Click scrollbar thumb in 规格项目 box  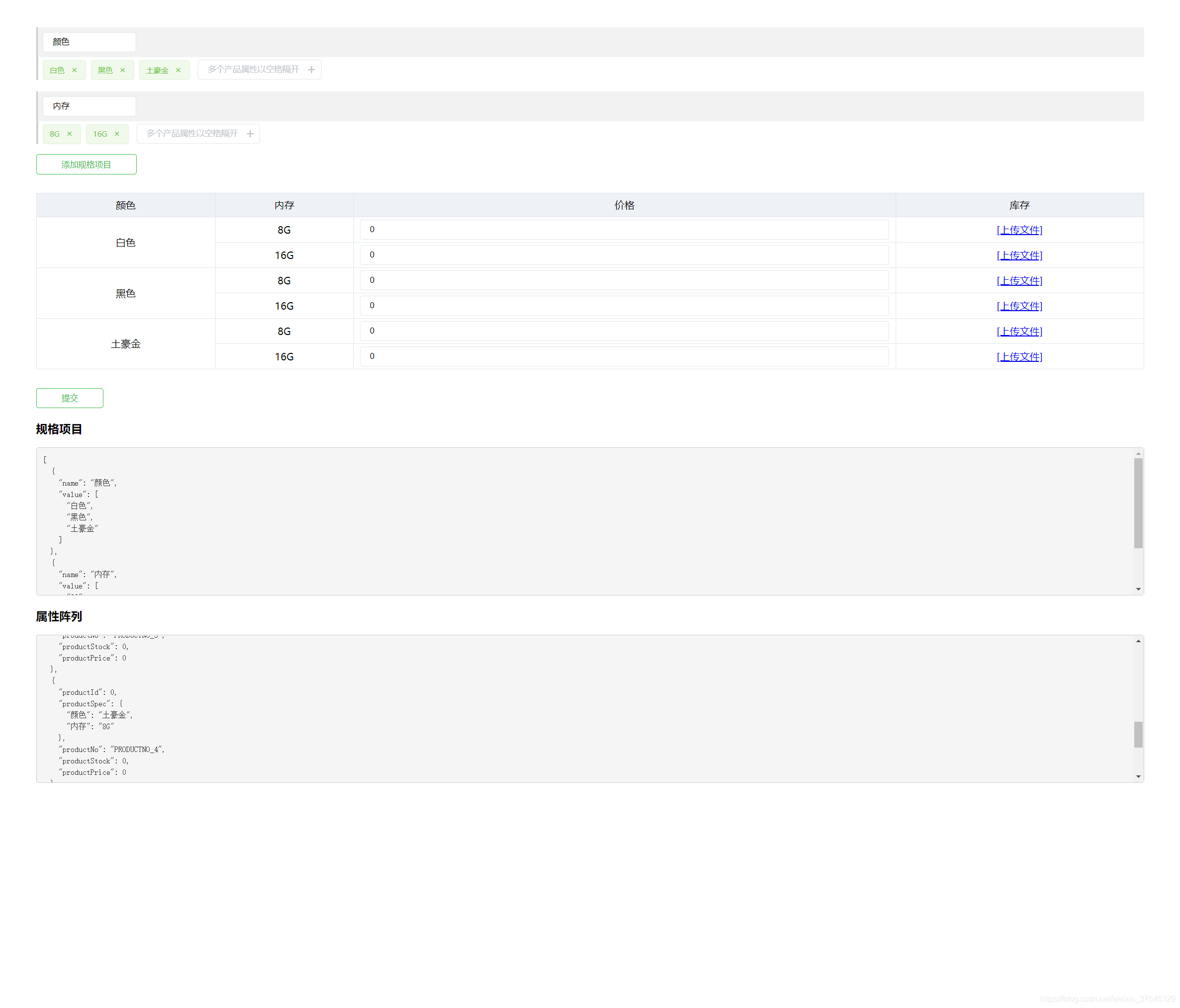click(1138, 504)
